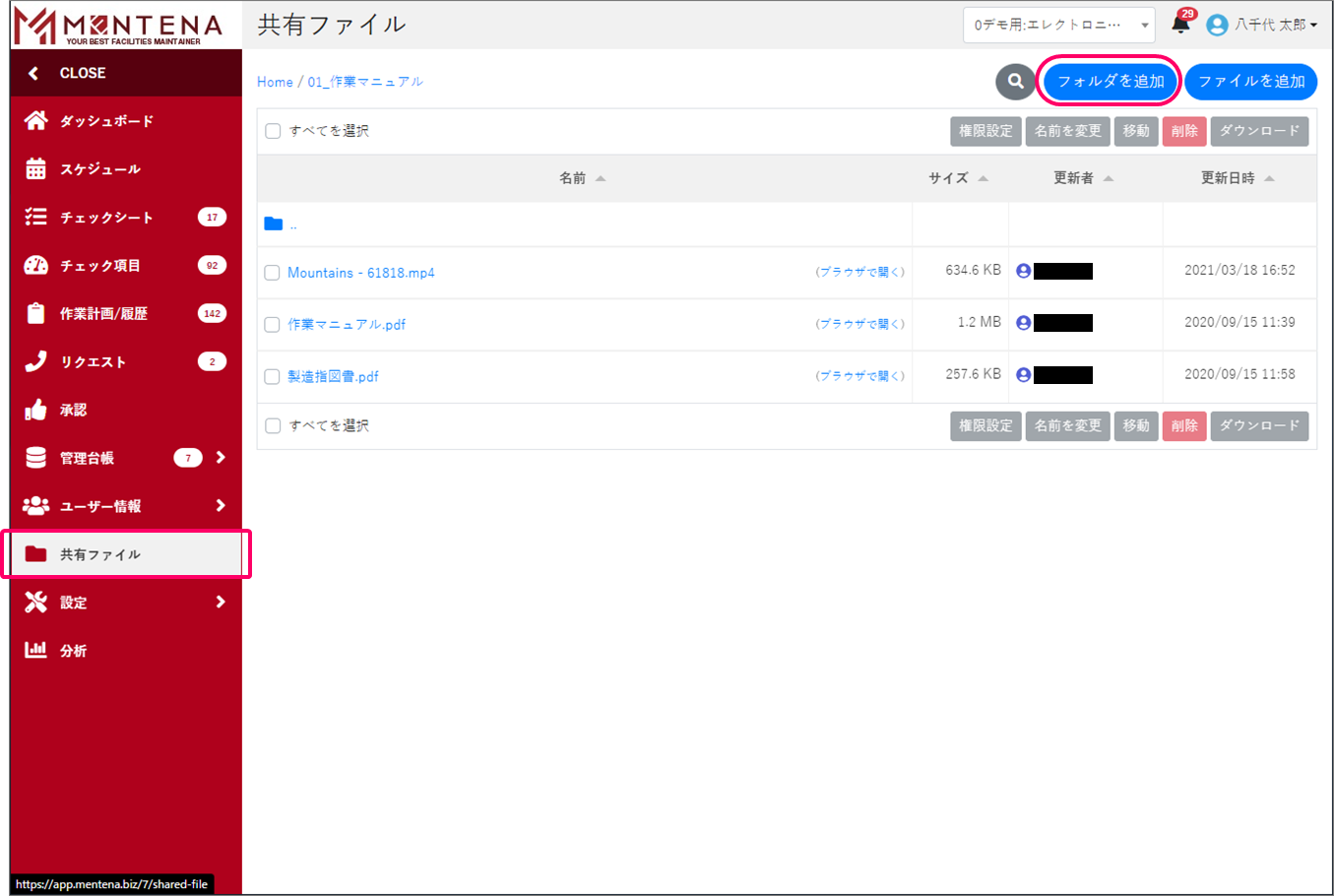Open 八千代 太郎 user menu

(1263, 26)
